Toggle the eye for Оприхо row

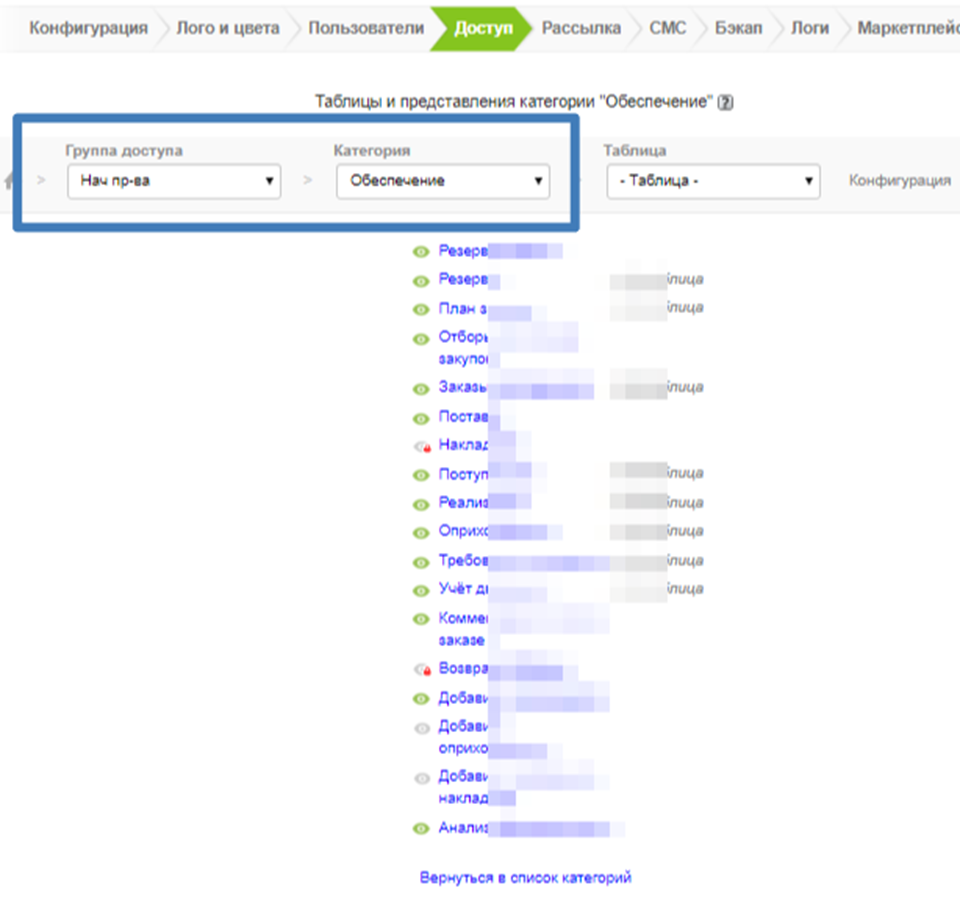pos(421,532)
